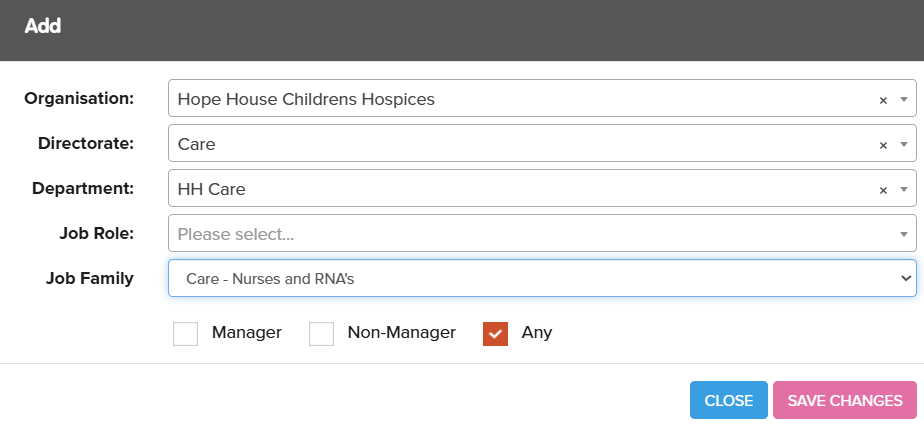Expand the Directorate dropdown arrow
Image resolution: width=924 pixels, height=428 pixels.
pyautogui.click(x=903, y=145)
